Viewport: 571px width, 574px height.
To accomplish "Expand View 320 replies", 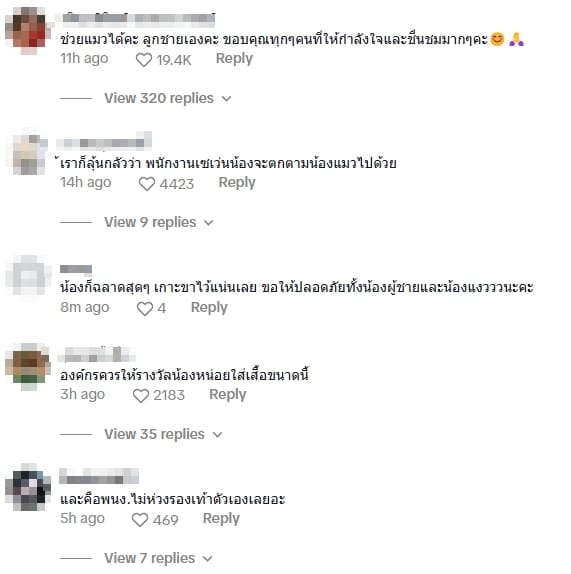I will point(168,98).
